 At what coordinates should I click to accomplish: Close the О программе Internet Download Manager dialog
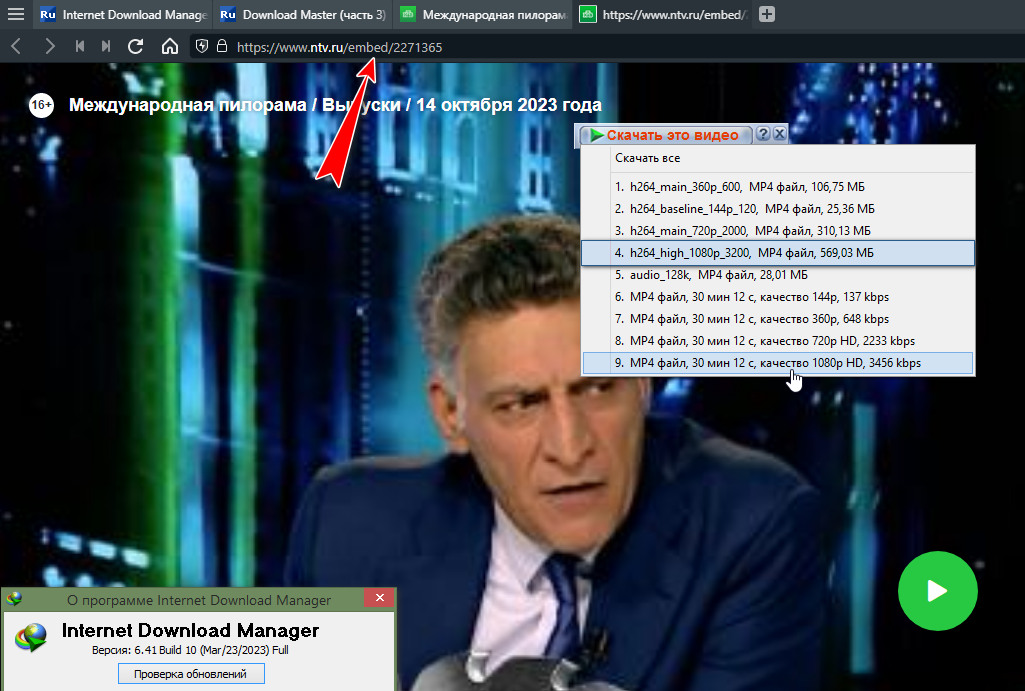click(380, 598)
